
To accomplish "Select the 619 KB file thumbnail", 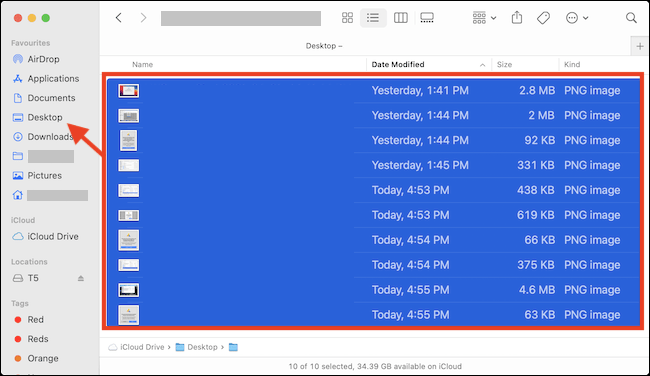I will pyautogui.click(x=129, y=215).
